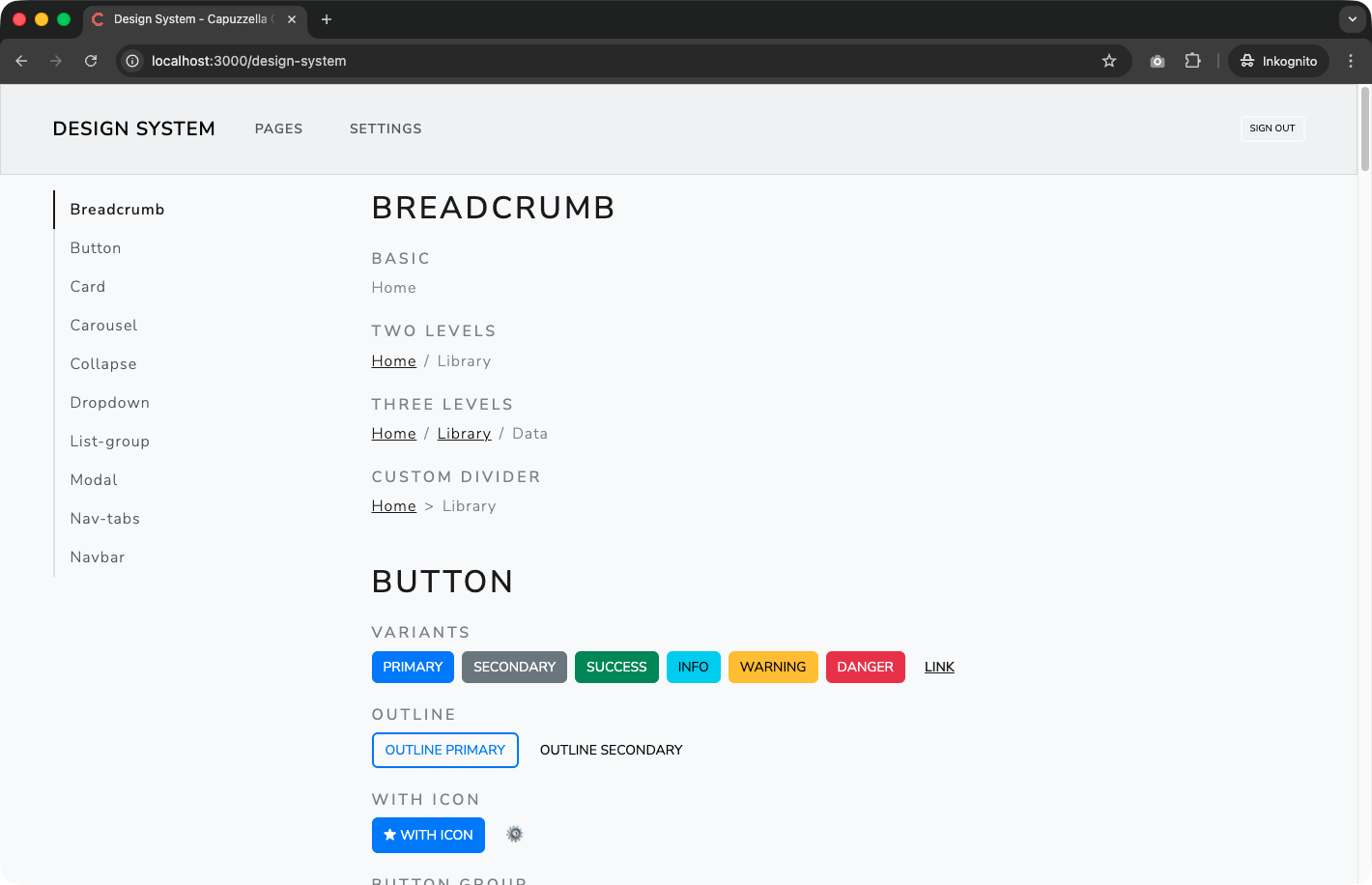This screenshot has width=1372, height=885.
Task: Select the LINK styled button variant
Action: (x=938, y=667)
